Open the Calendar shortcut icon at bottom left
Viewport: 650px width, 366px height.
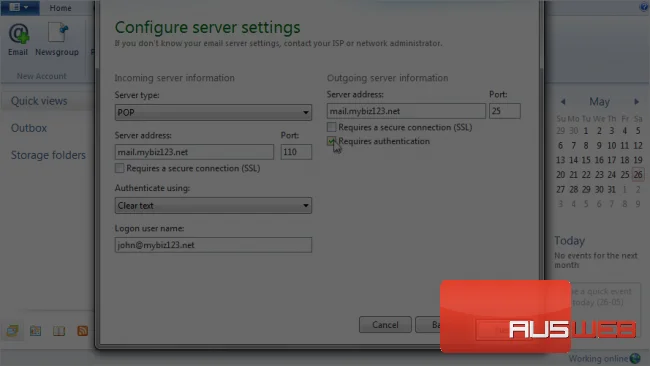point(36,331)
